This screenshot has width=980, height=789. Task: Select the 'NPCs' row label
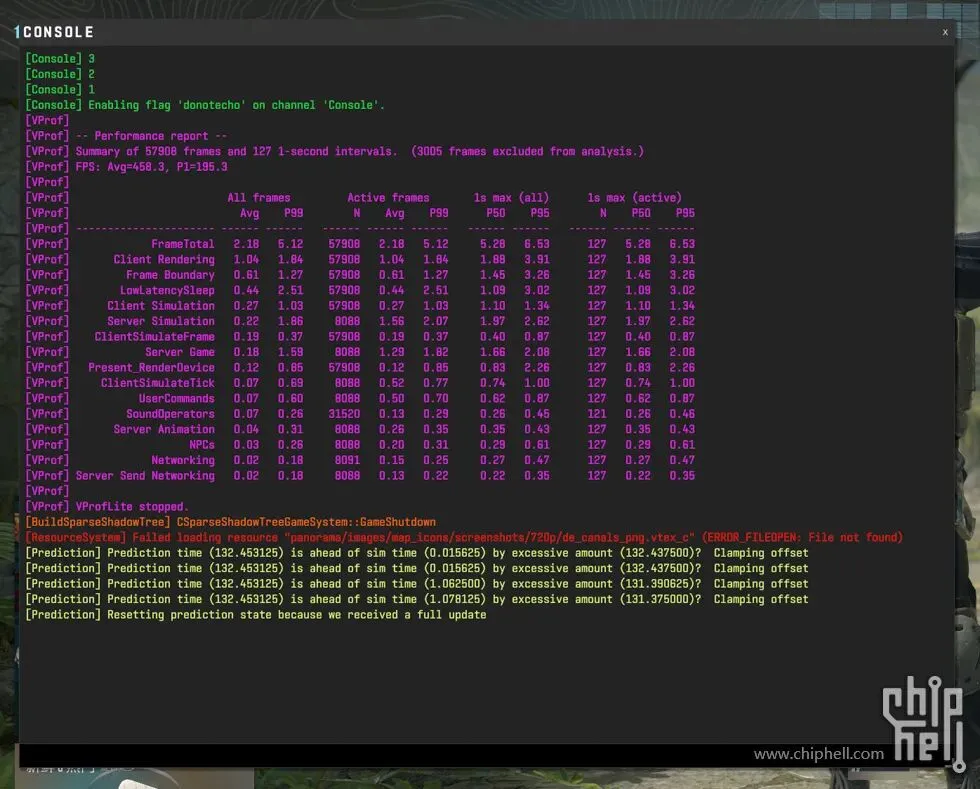[202, 445]
